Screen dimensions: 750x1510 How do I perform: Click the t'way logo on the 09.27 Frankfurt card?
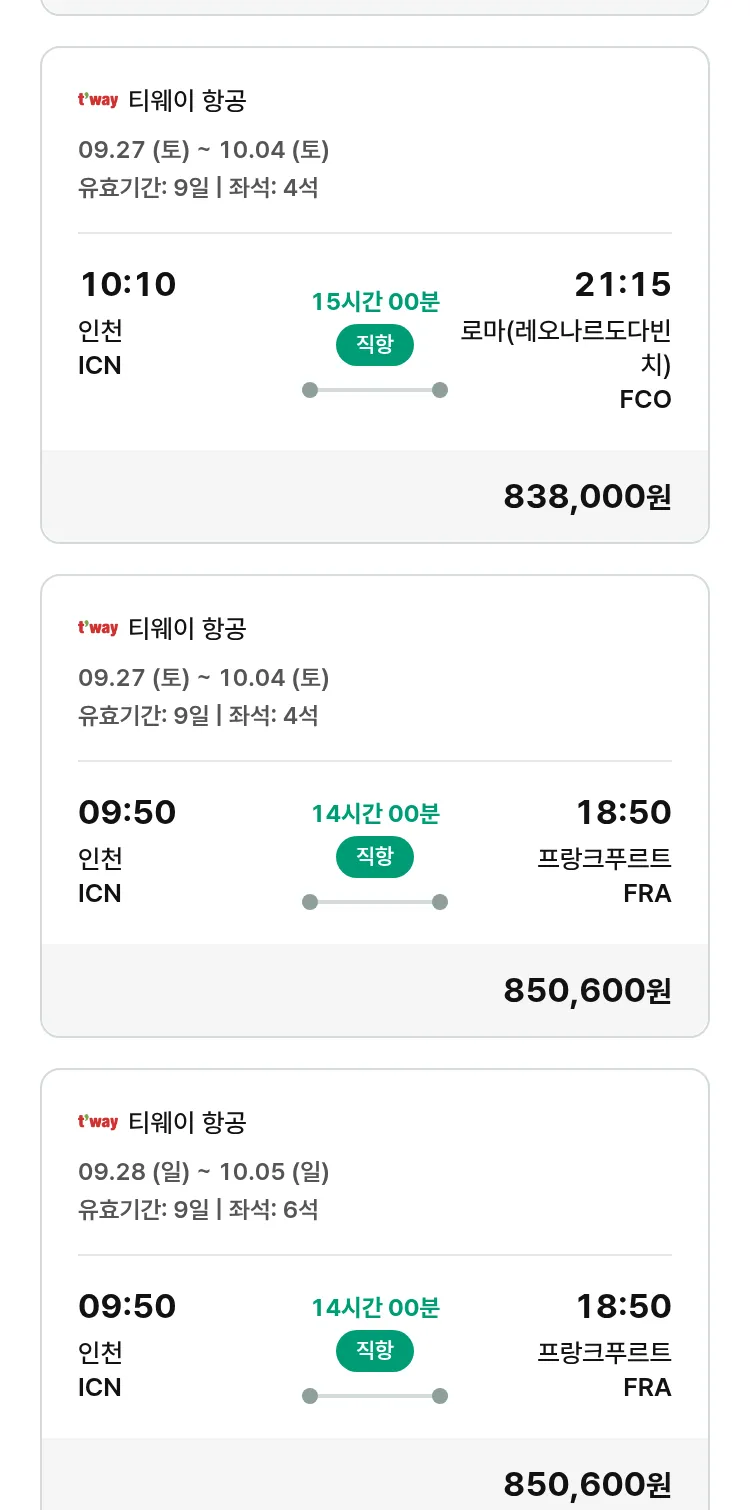(98, 628)
